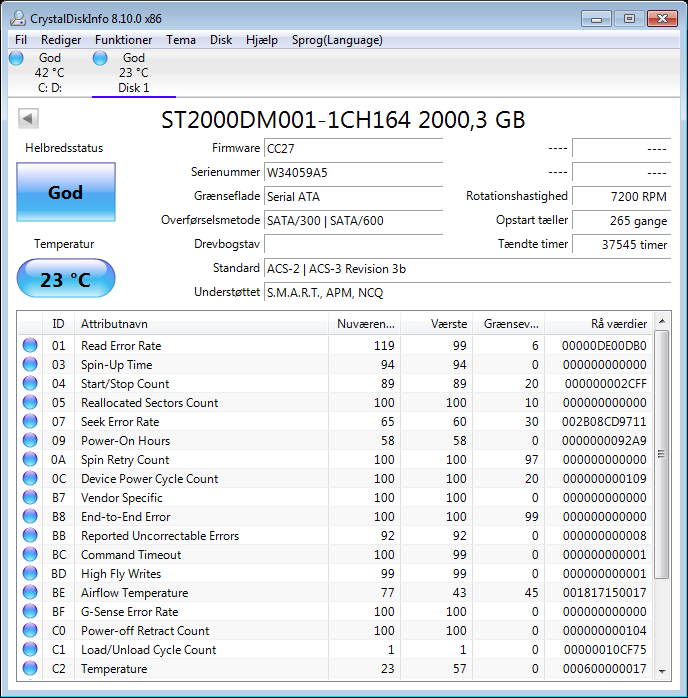Click raw value 002B08CD9711 of Seek Error Rate
Screen dimensions: 688x698
[604, 422]
